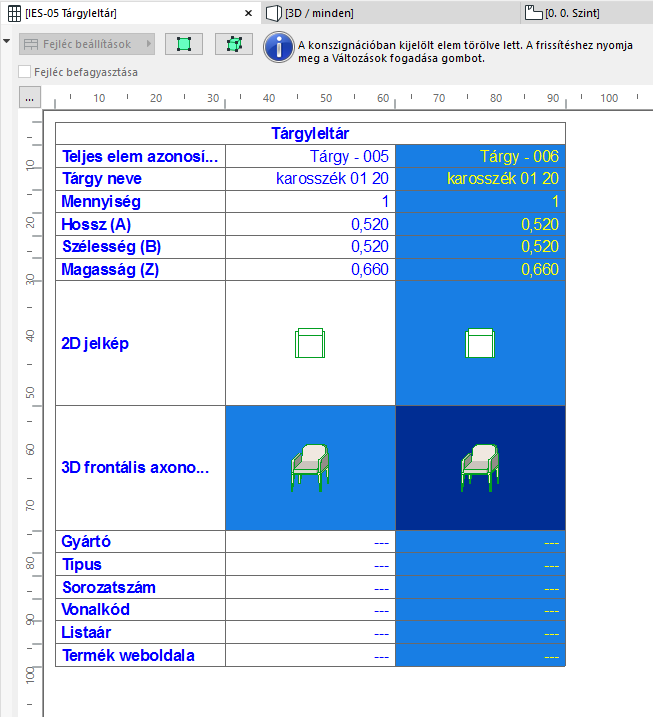Expand the small arrow left of the toolbar

point(6,41)
